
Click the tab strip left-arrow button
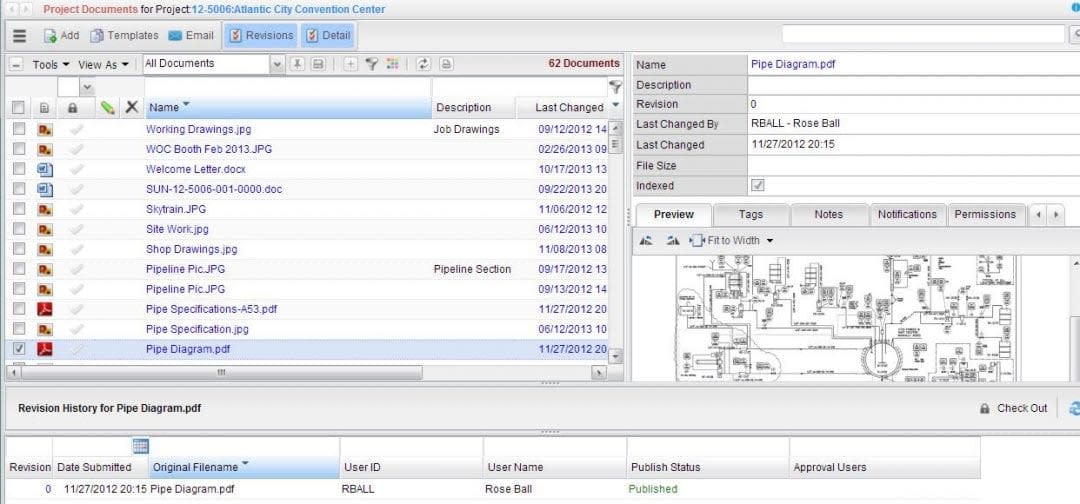1039,215
